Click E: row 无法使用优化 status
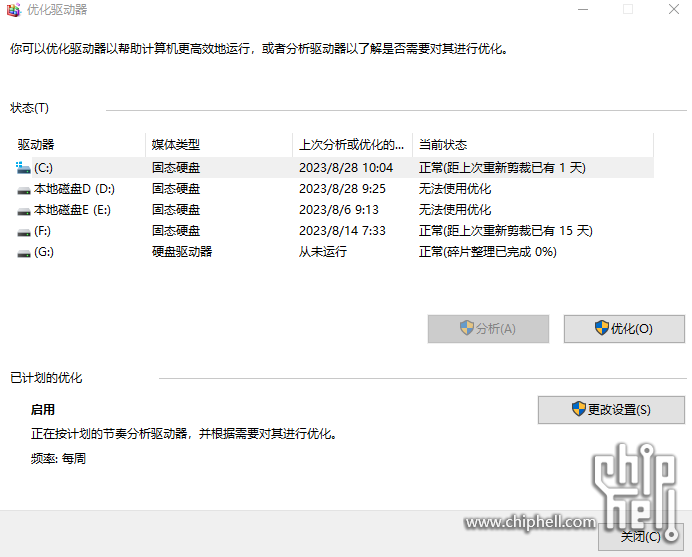The width and height of the screenshot is (692, 557). 455,210
